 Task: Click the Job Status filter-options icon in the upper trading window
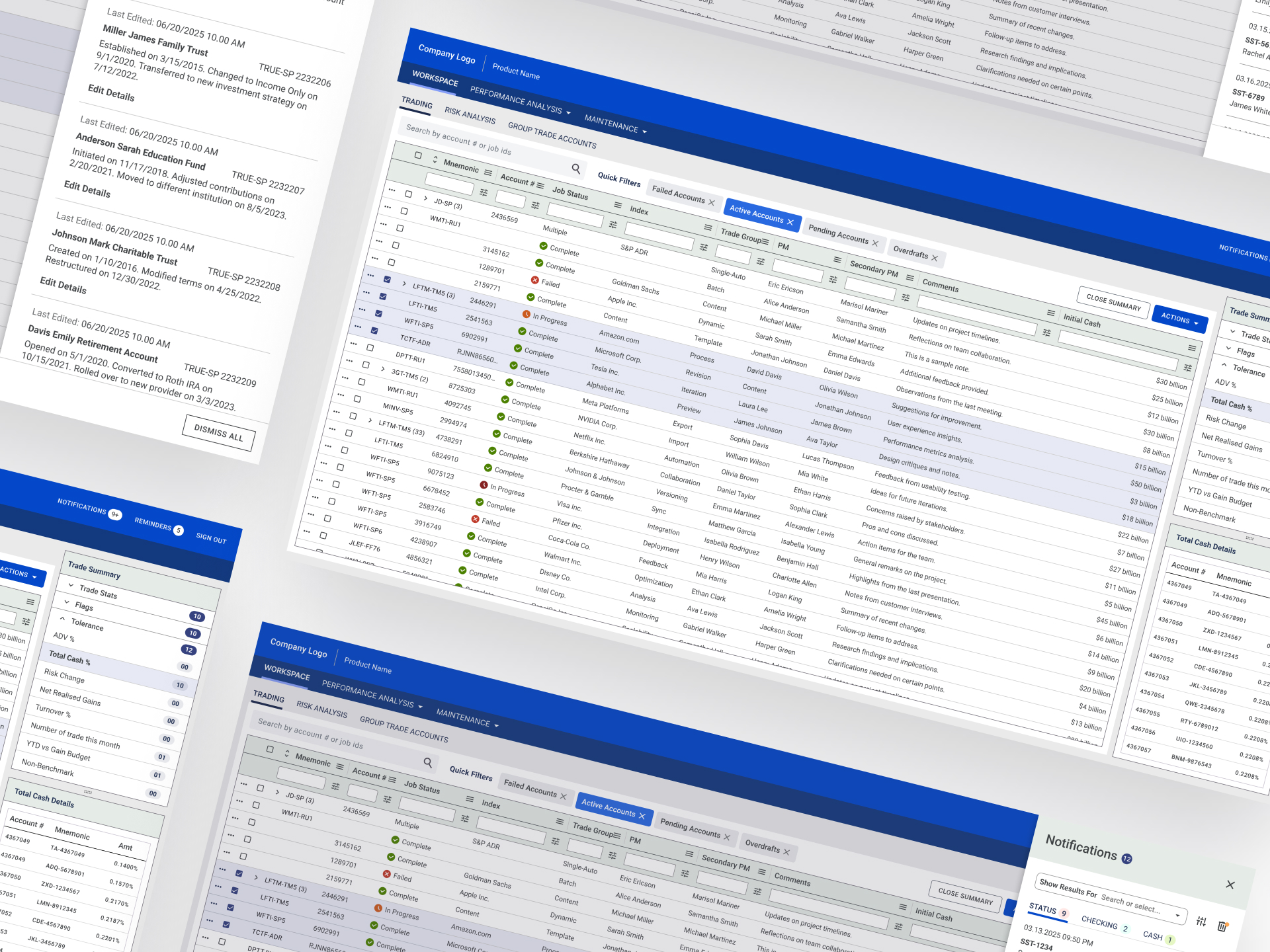click(x=613, y=225)
